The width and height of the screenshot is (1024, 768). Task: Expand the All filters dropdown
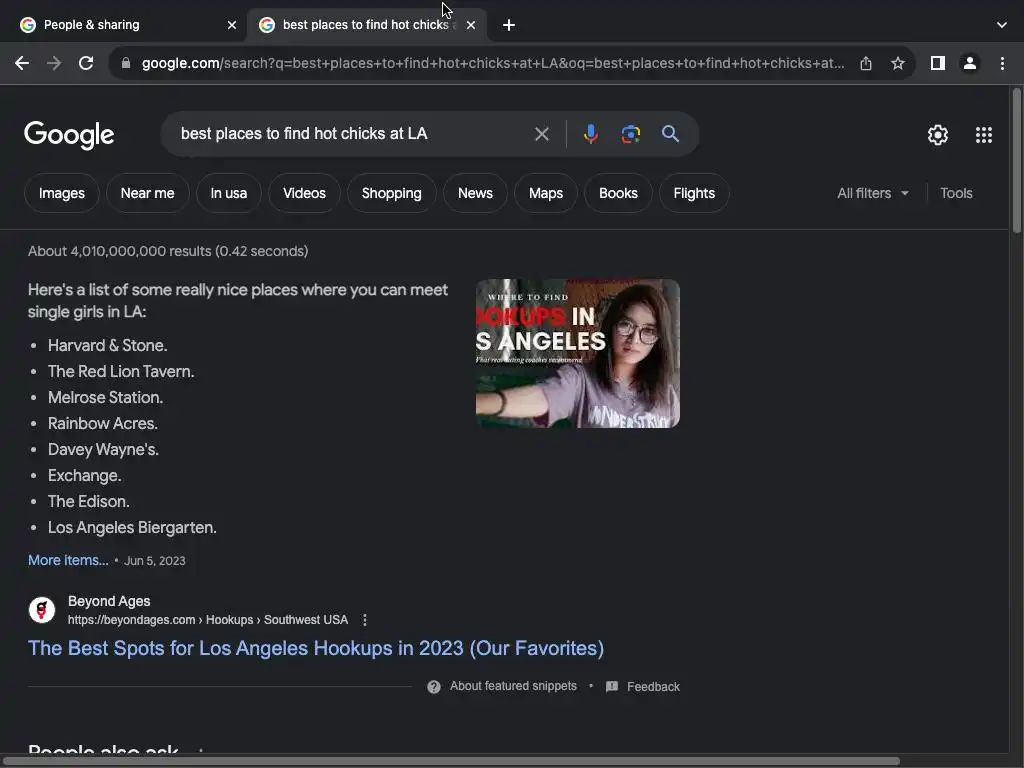click(872, 193)
